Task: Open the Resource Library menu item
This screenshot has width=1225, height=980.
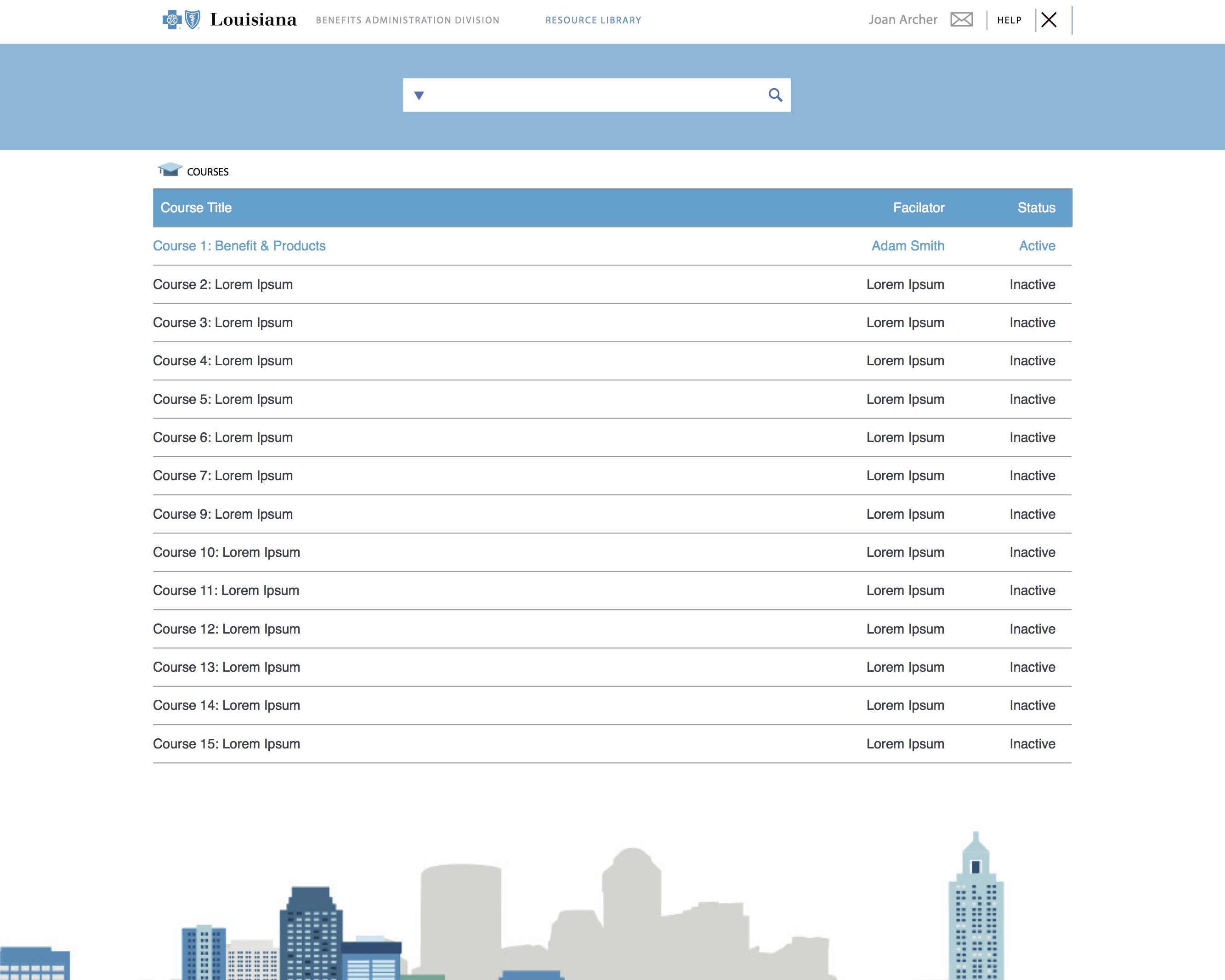Action: pos(593,21)
